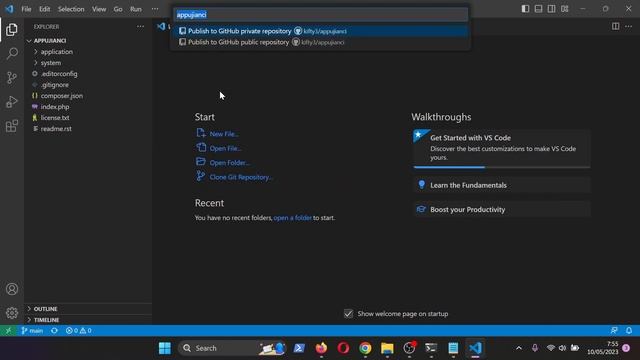This screenshot has width=640, height=360.
Task: Open the Run menu
Action: pyautogui.click(x=136, y=9)
